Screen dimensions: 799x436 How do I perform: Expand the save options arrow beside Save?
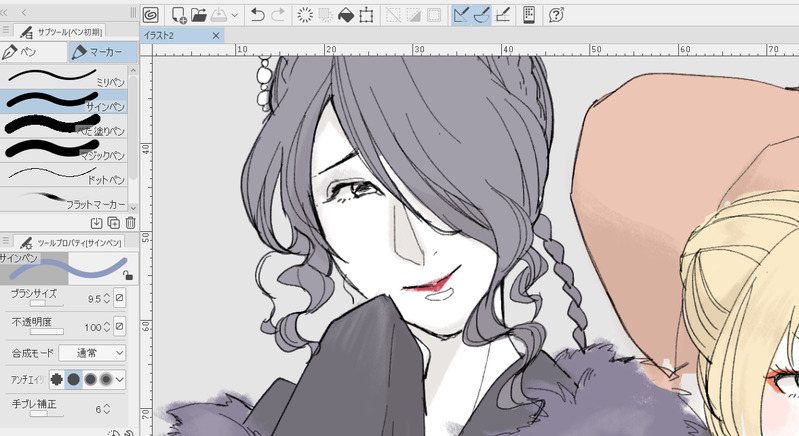234,15
